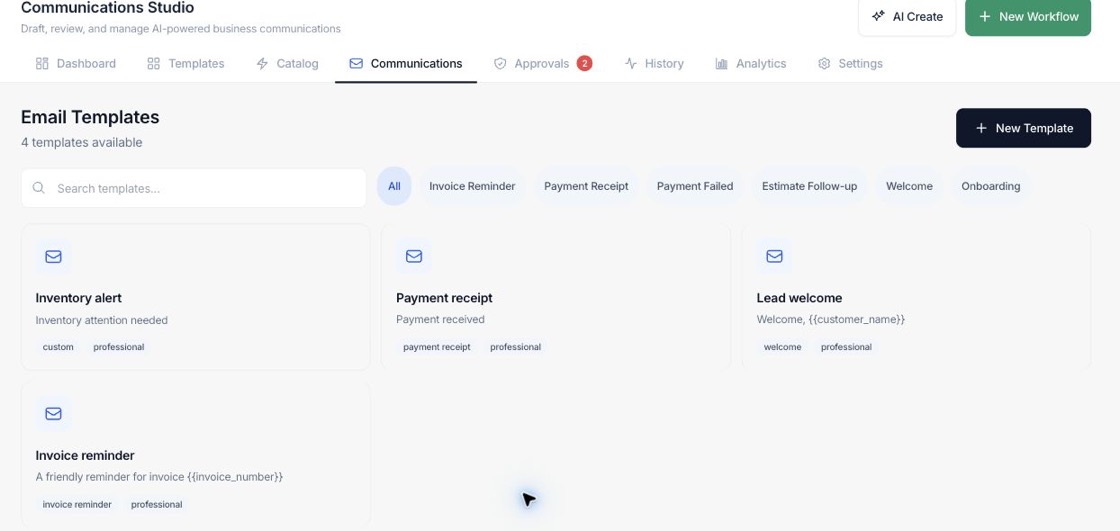Click the Email Templates heading

90,117
